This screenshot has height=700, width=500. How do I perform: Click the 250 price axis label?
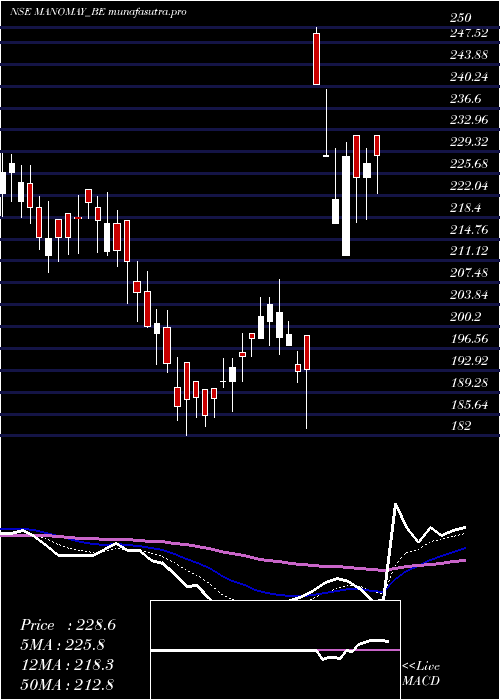[x=461, y=18]
